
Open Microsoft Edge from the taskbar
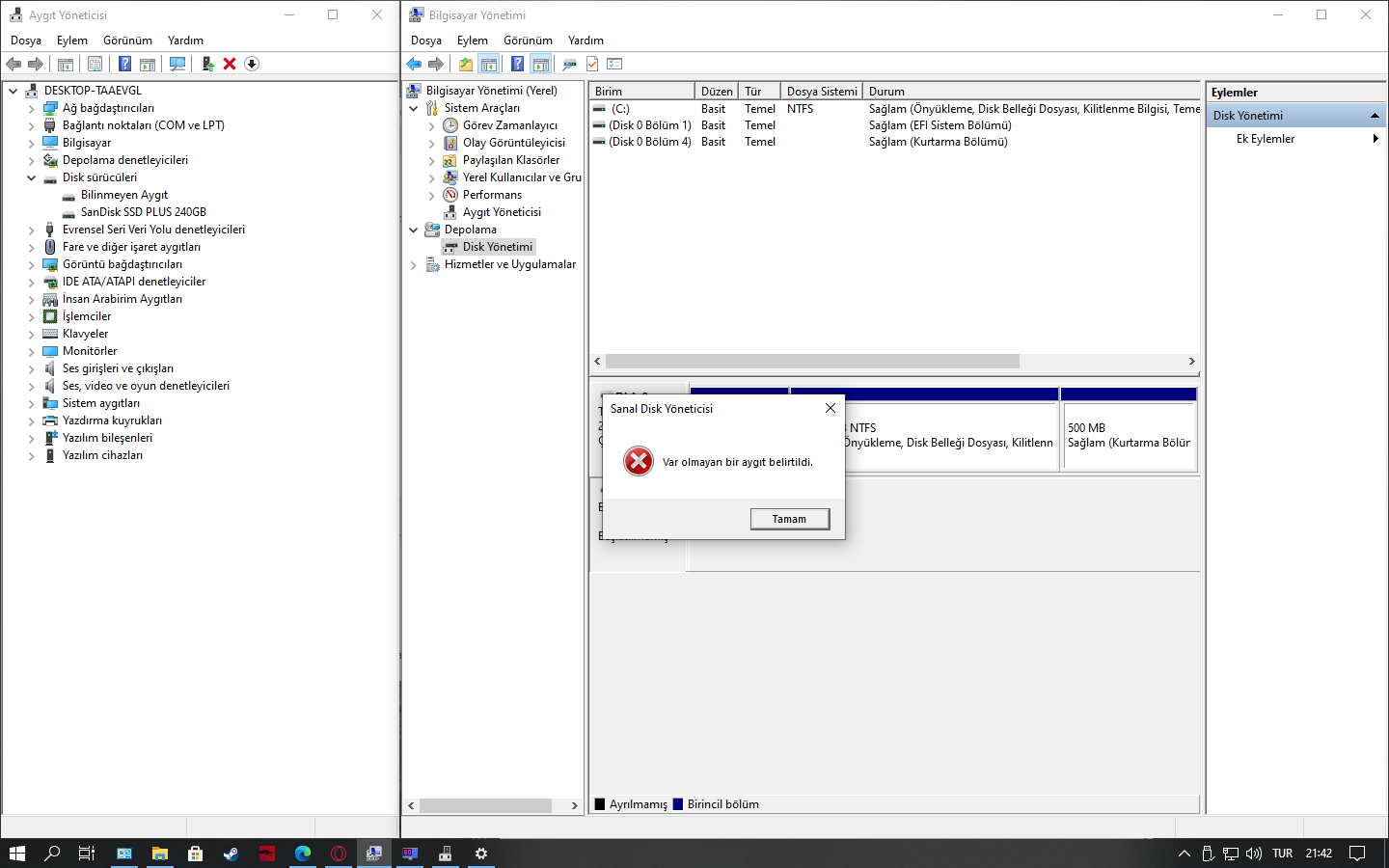303,854
